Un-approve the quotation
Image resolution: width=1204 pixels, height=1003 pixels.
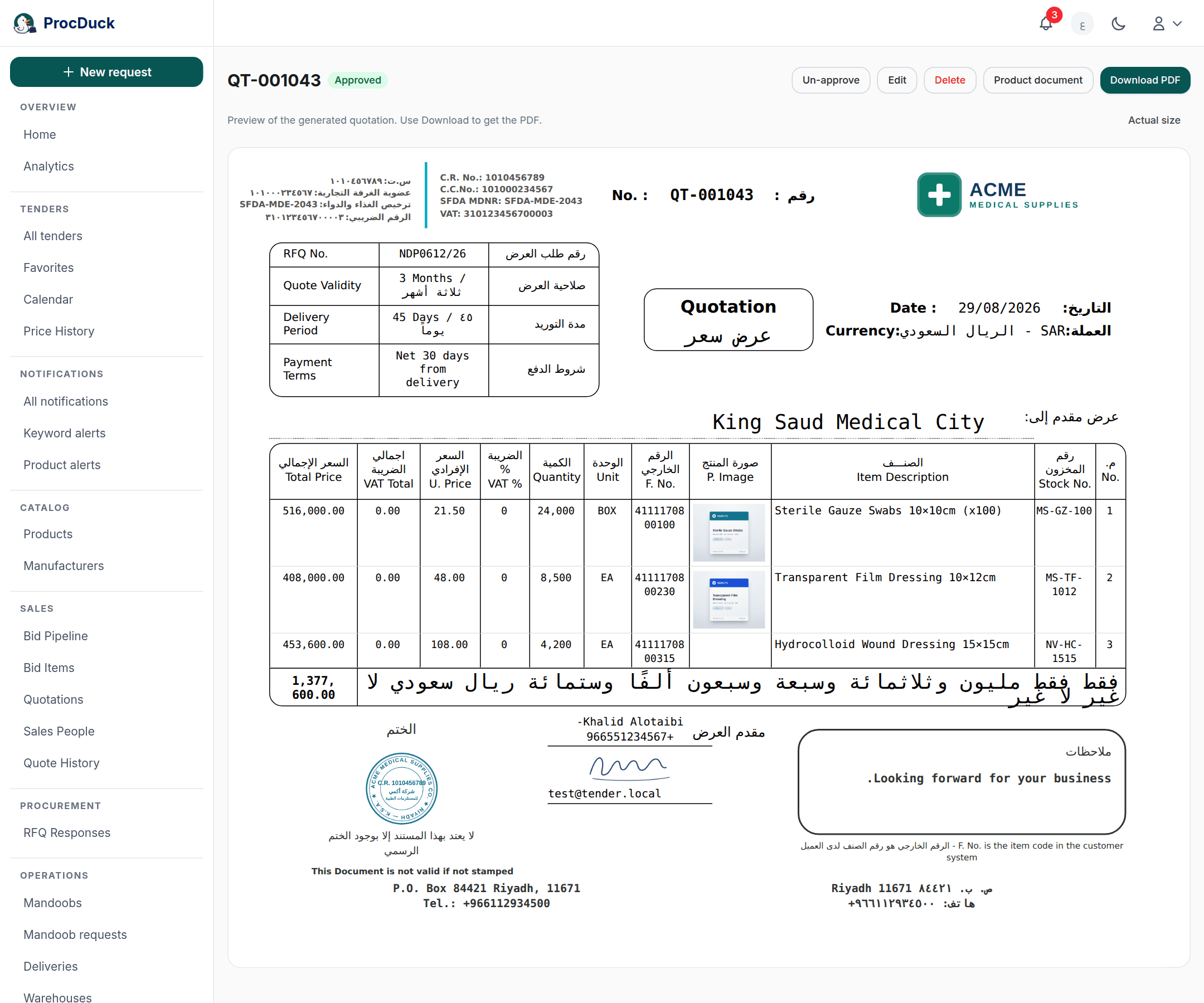click(831, 80)
